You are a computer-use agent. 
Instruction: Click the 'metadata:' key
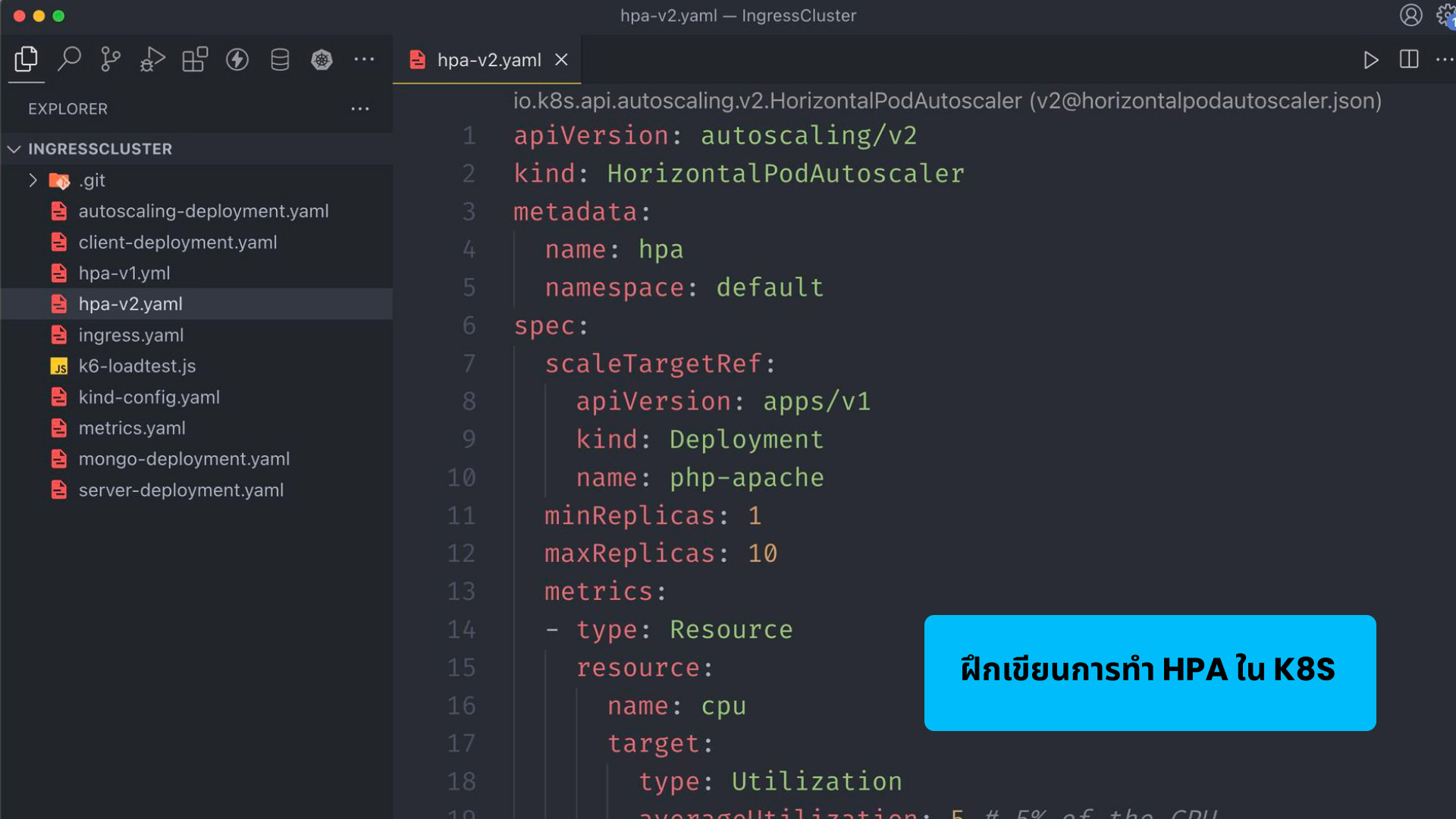pyautogui.click(x=582, y=212)
